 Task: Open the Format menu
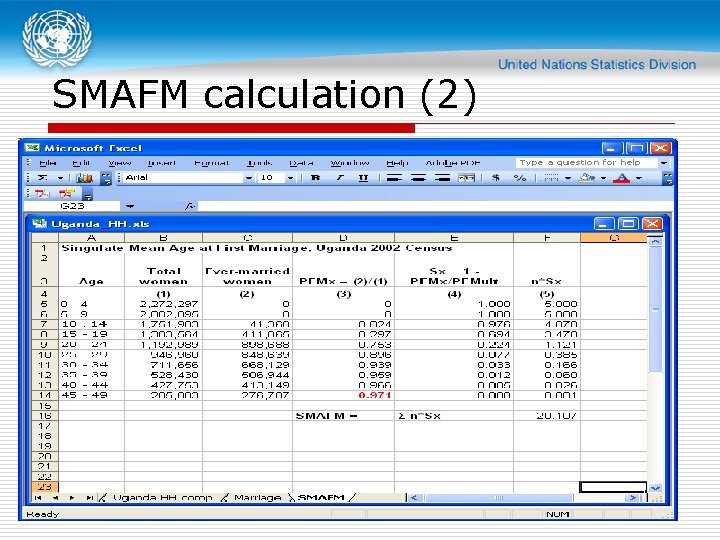click(212, 163)
